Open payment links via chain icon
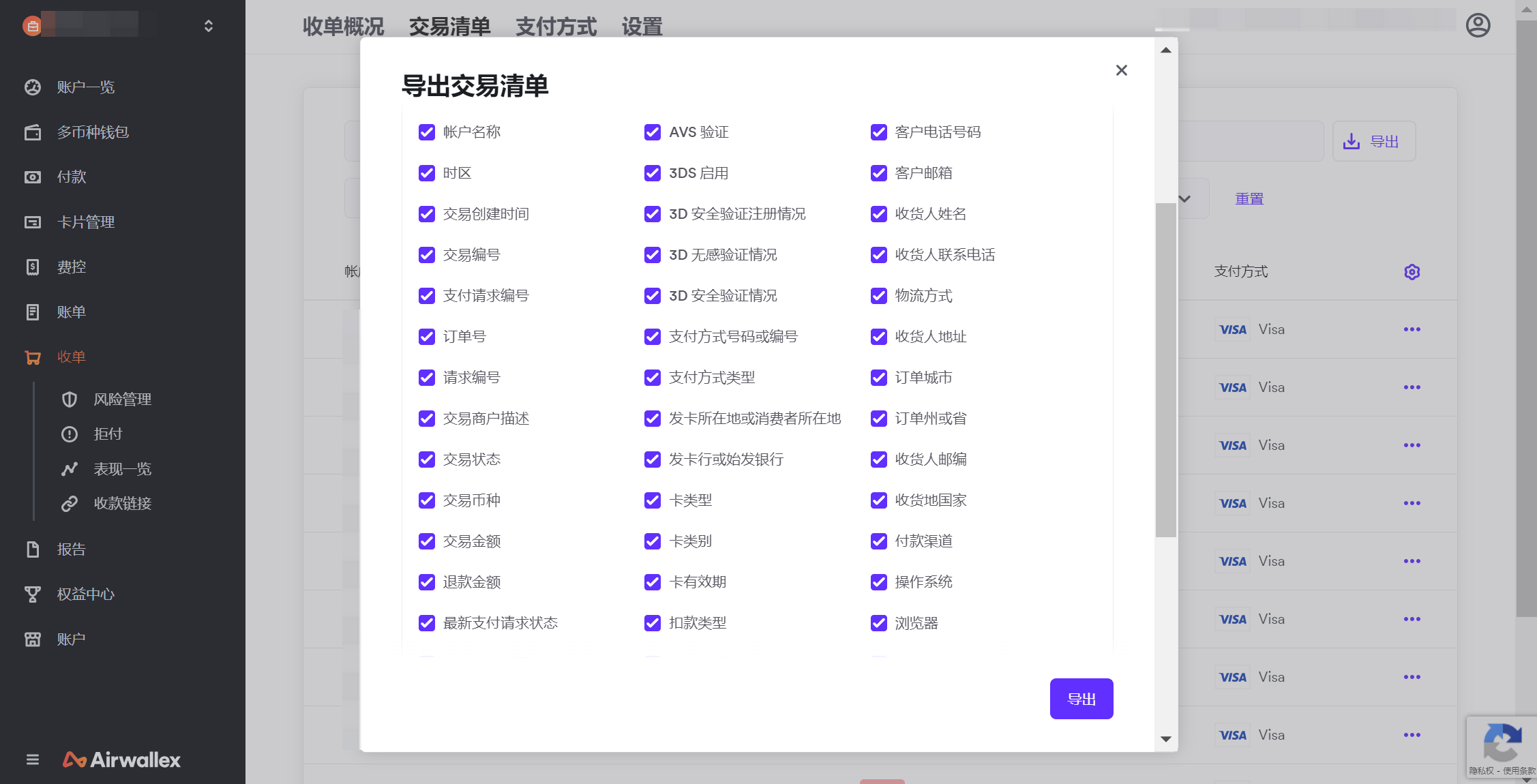This screenshot has width=1537, height=784. pyautogui.click(x=70, y=504)
